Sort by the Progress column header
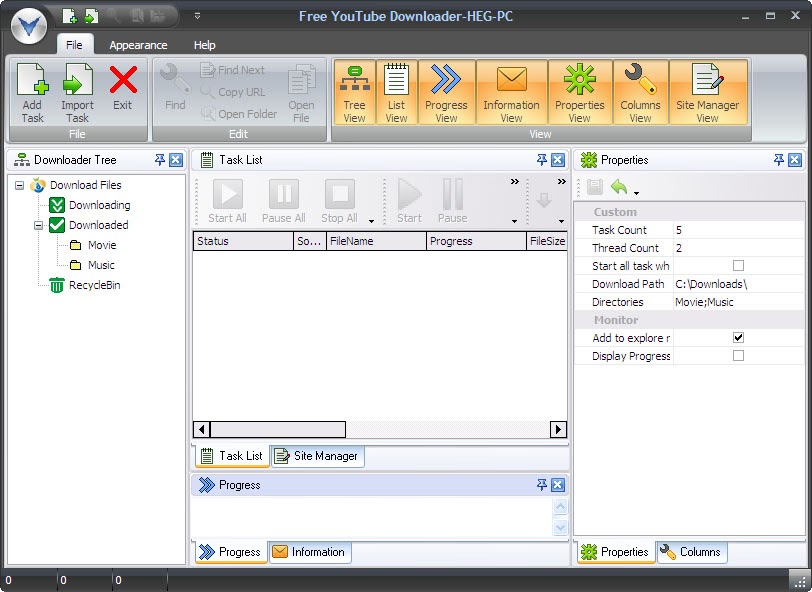This screenshot has width=812, height=592. tap(476, 241)
